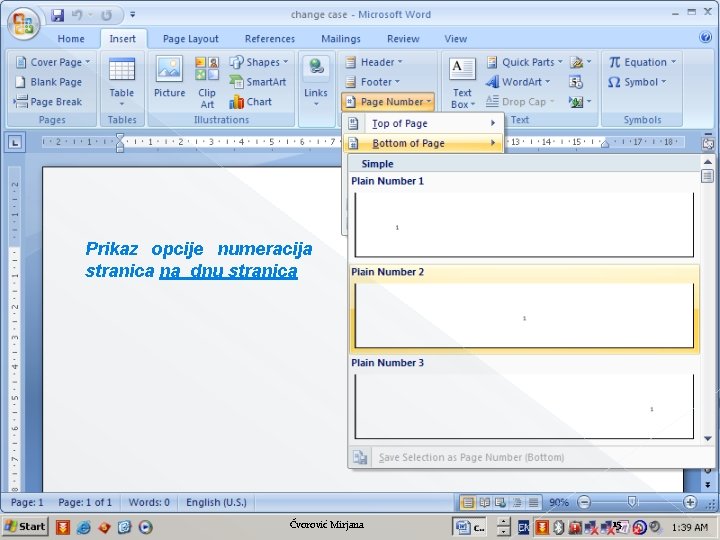
Task: Switch to Web Layout view
Action: click(500, 502)
